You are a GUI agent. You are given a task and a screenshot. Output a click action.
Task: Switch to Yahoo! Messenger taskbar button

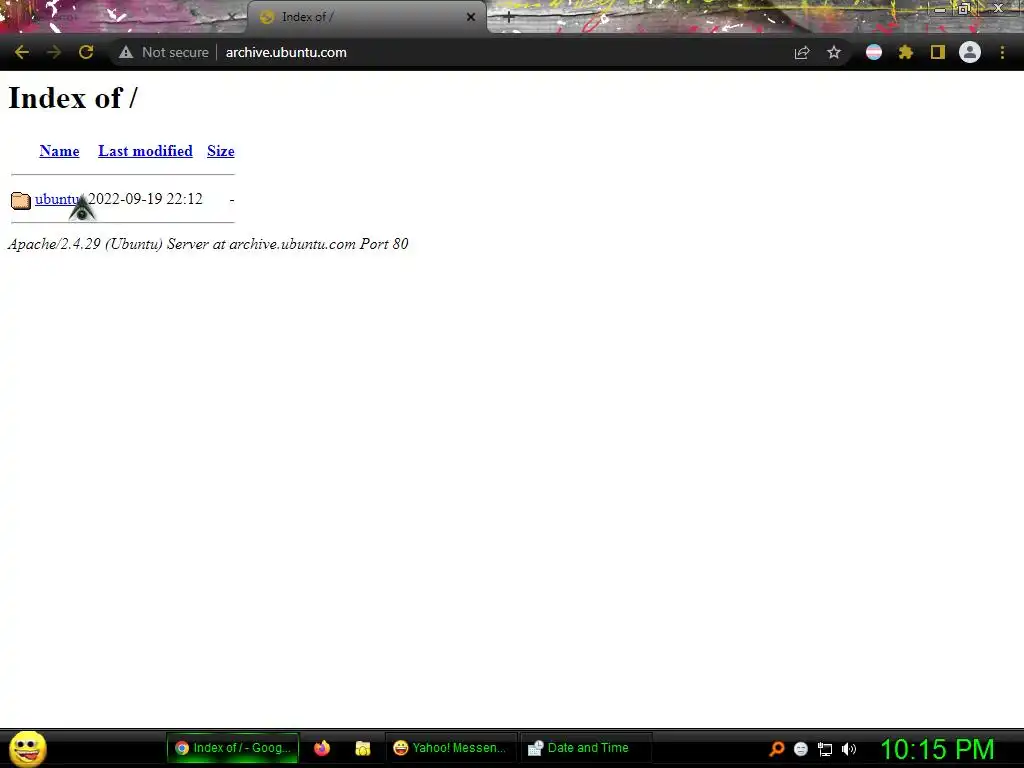click(451, 748)
